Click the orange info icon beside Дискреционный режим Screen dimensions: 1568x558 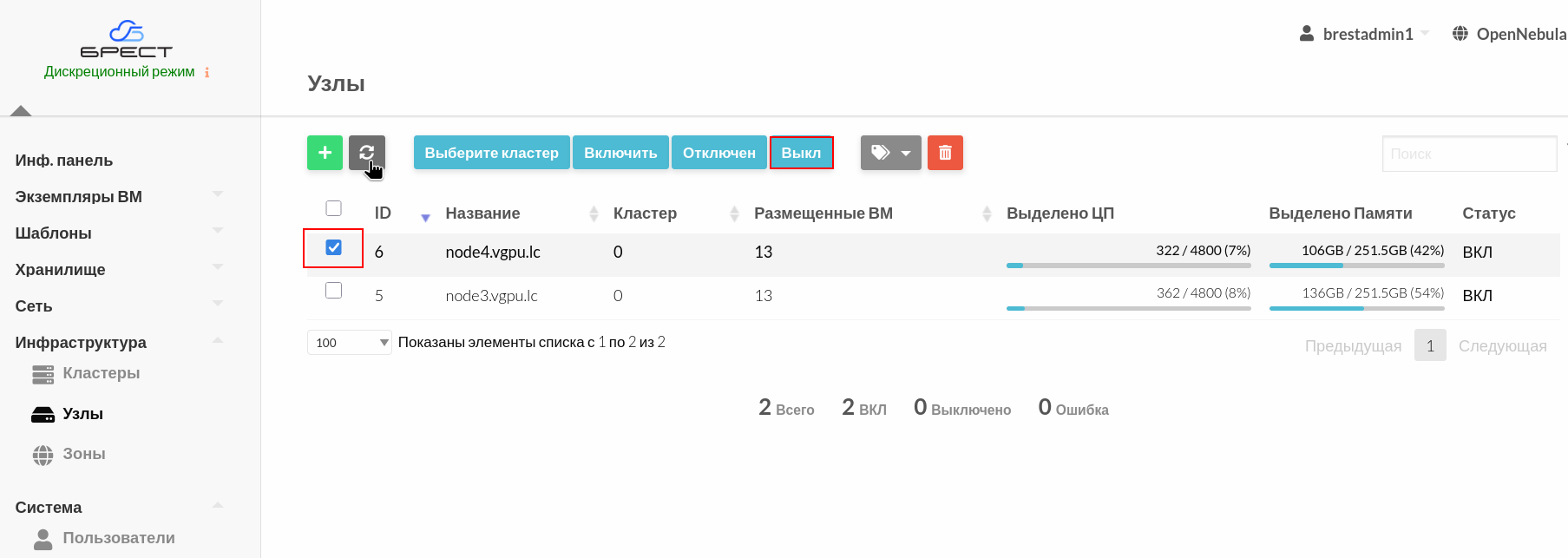pos(207,73)
